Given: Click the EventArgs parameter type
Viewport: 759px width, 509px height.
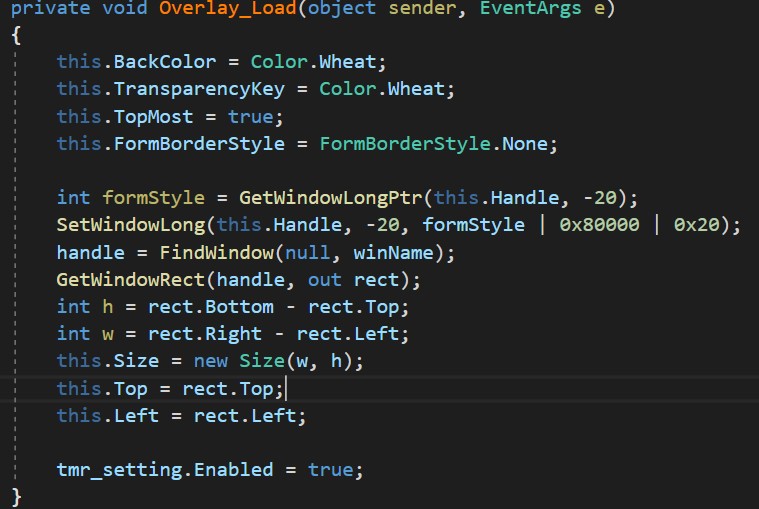Looking at the screenshot, I should click(x=531, y=8).
